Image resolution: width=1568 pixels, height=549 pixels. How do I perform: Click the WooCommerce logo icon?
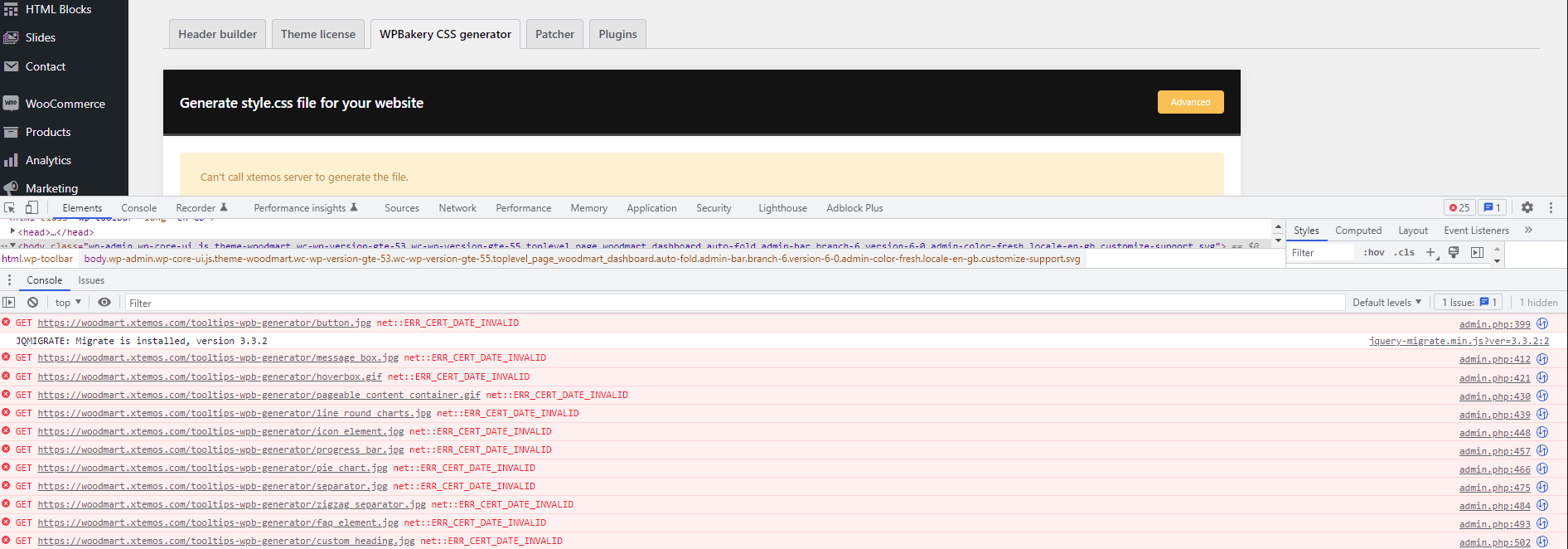[11, 103]
